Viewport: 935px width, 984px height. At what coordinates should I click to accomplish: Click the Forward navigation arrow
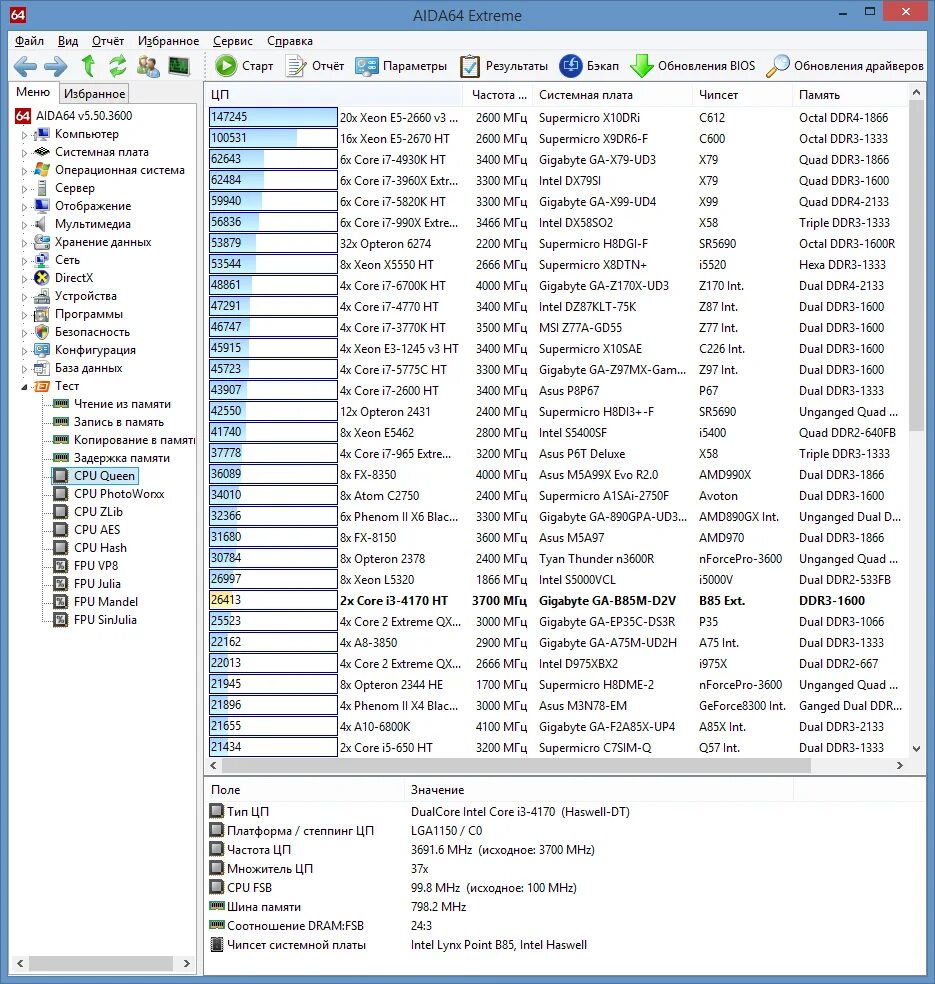pyautogui.click(x=56, y=66)
